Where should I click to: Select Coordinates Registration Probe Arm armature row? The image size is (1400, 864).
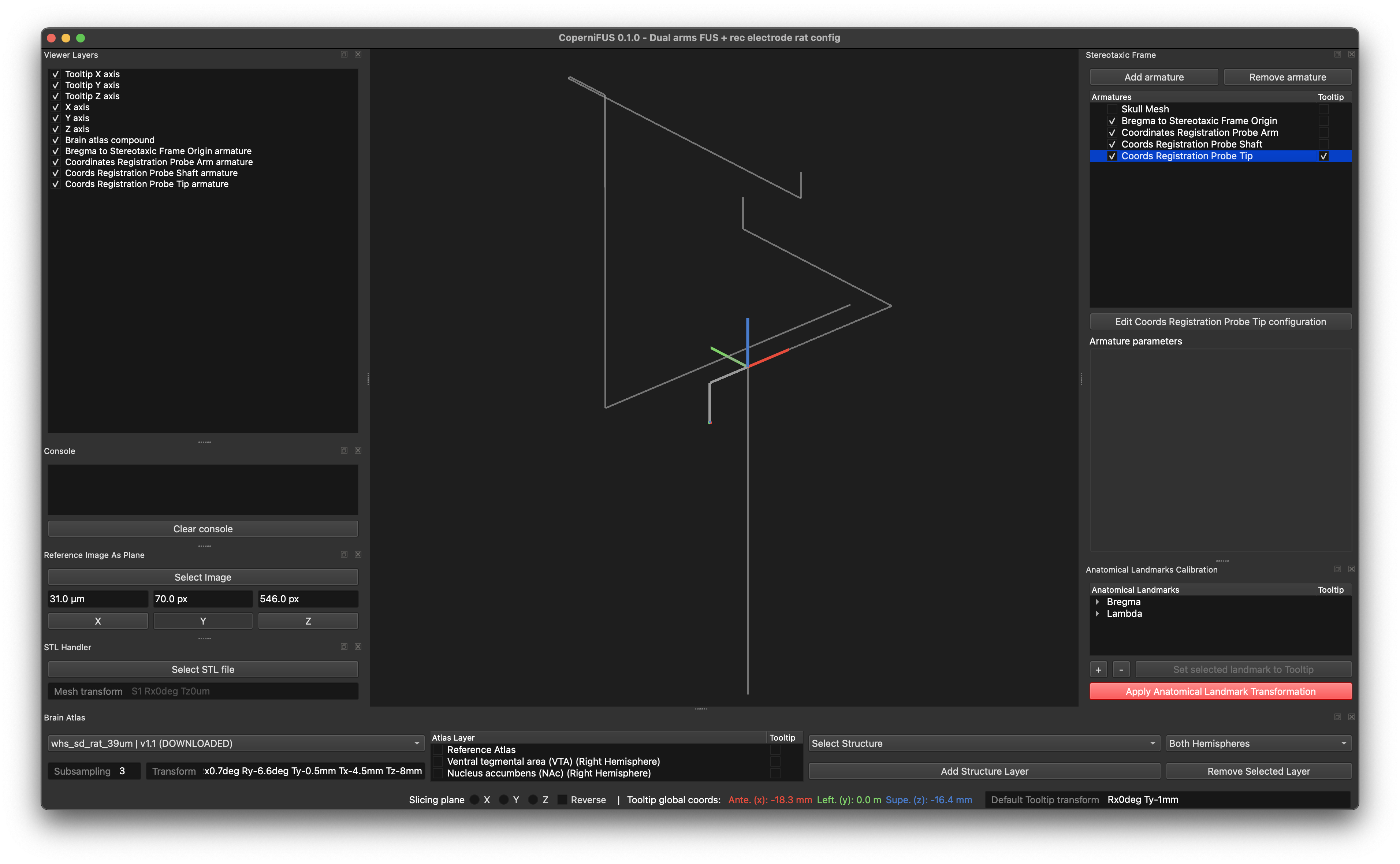[x=1220, y=133]
